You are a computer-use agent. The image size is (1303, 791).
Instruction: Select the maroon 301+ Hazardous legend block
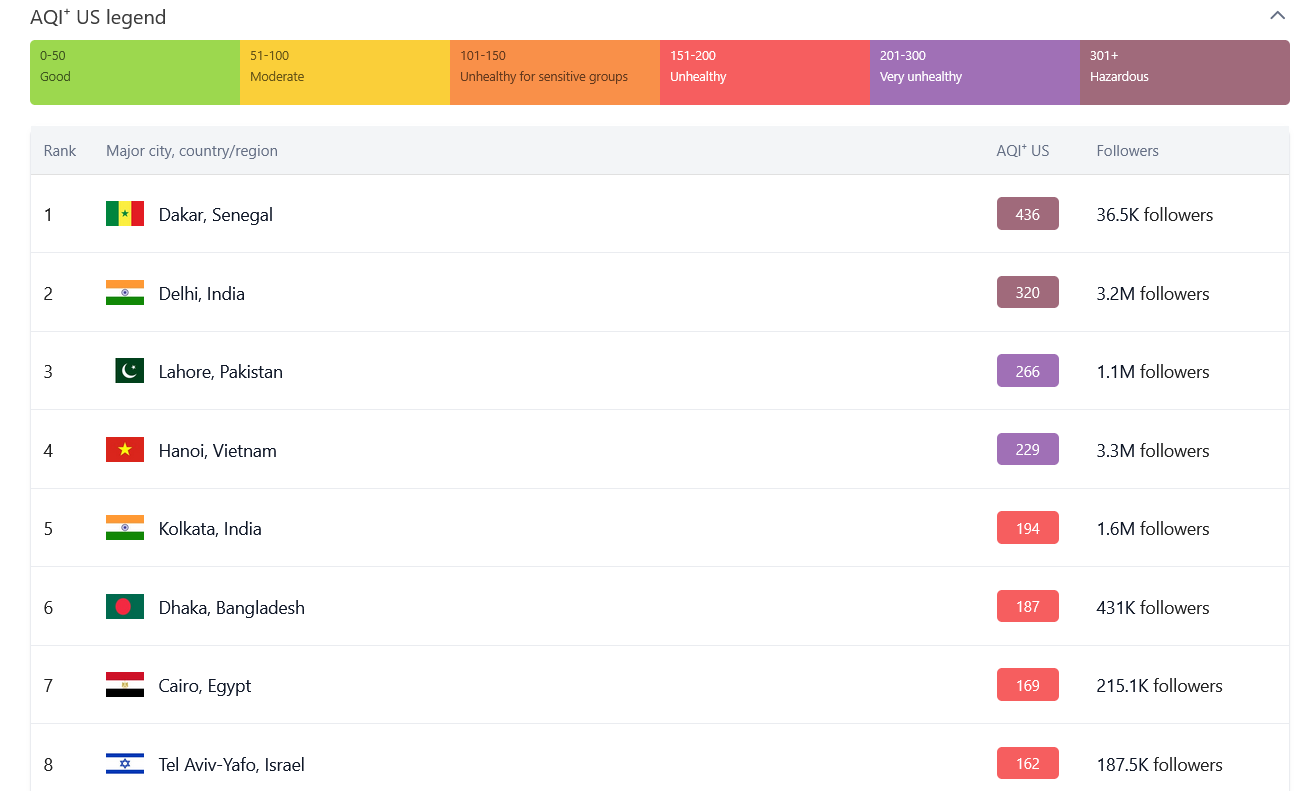point(1185,72)
